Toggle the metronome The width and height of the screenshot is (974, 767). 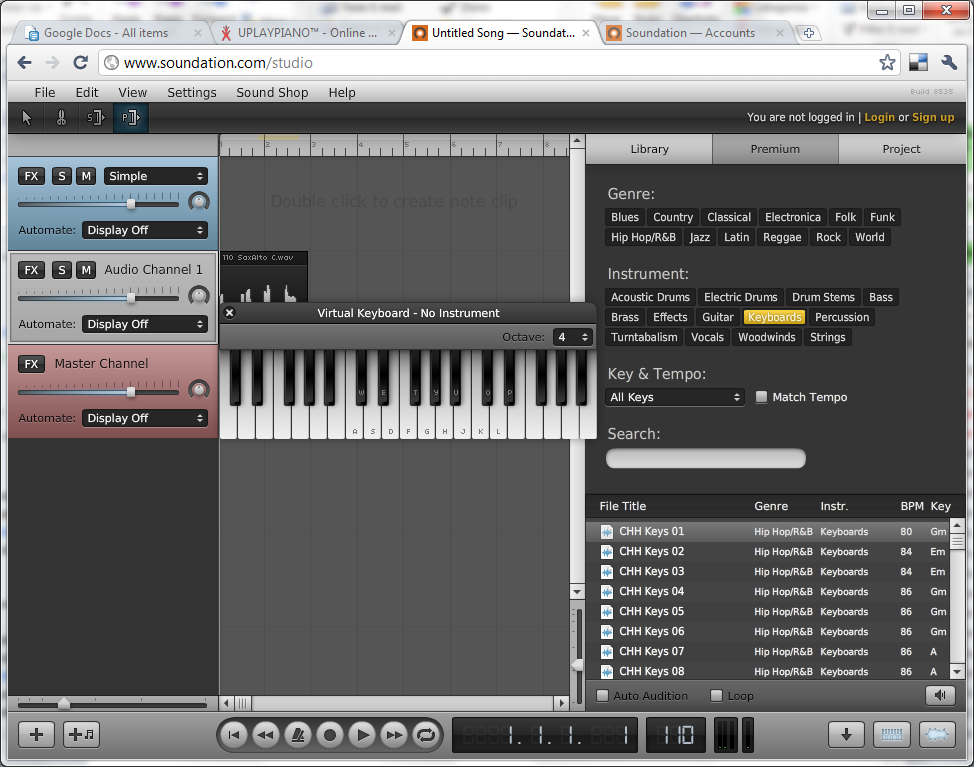click(298, 735)
